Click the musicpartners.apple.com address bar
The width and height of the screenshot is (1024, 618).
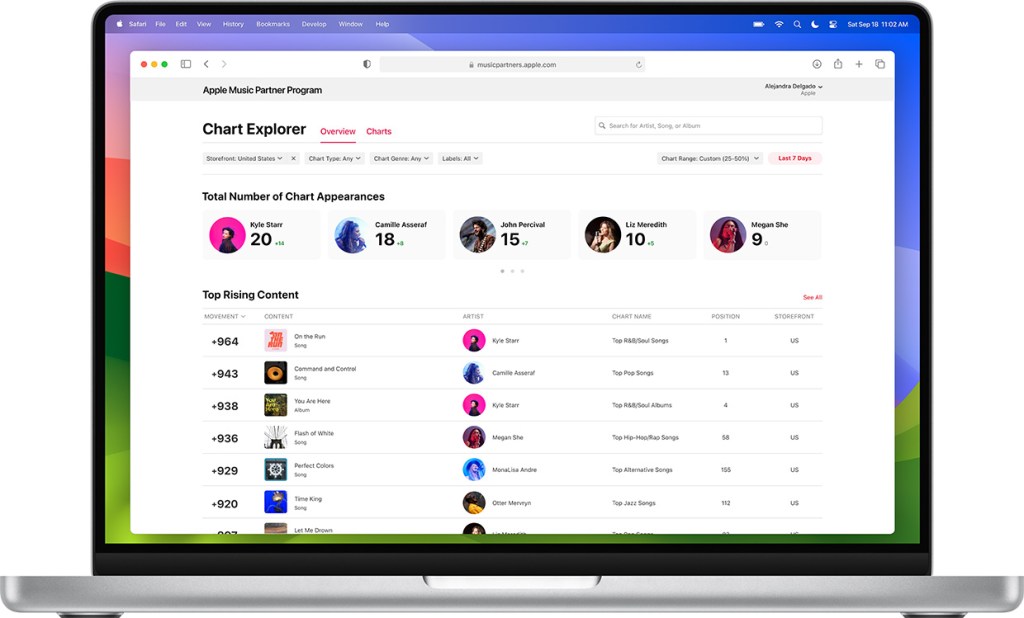(513, 65)
